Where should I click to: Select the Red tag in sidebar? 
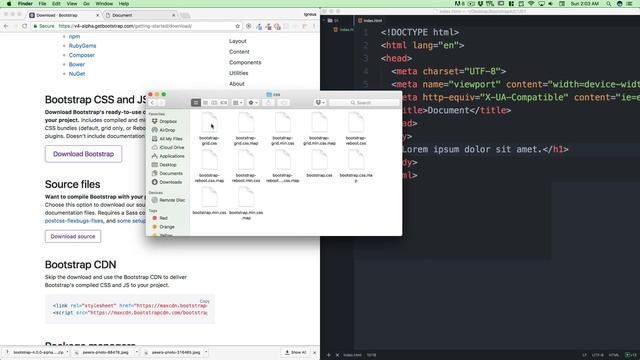(163, 218)
